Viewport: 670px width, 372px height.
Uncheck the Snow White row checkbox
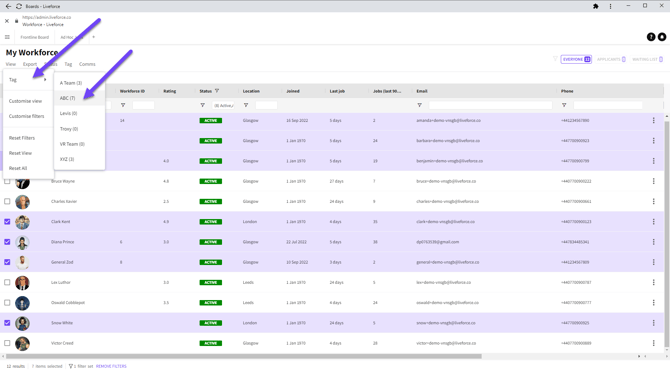pos(7,323)
